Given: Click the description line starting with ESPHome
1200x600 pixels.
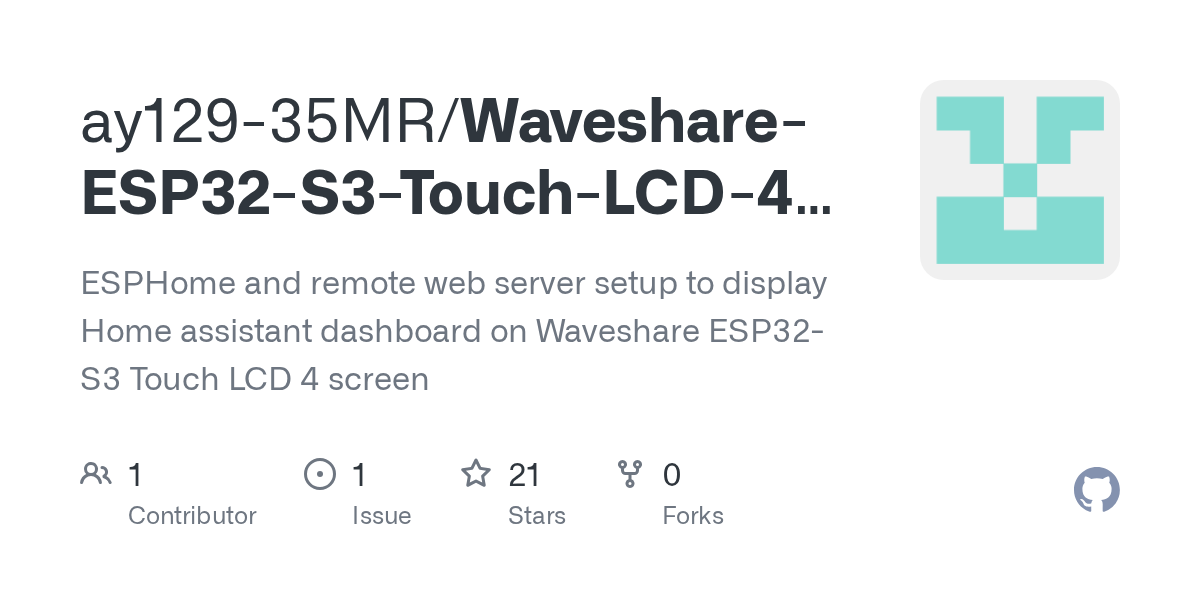Looking at the screenshot, I should pos(454,284).
